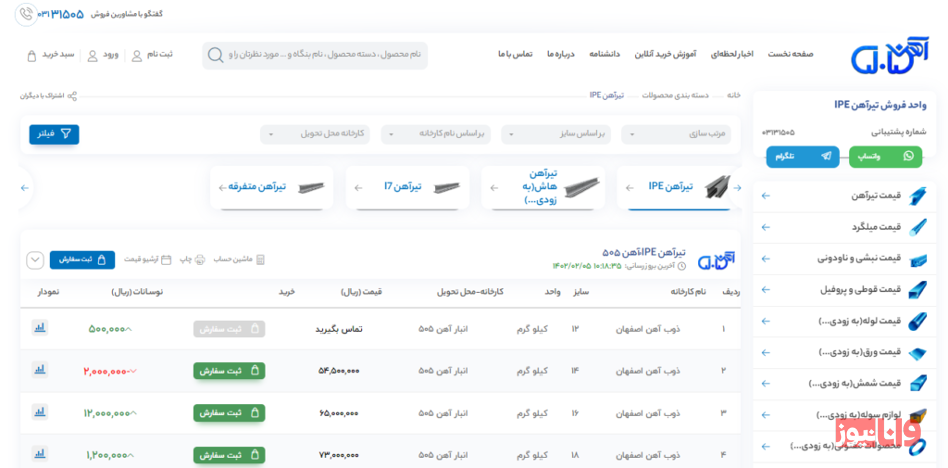Open آموزش خرید آنلاین menu item

tap(665, 54)
